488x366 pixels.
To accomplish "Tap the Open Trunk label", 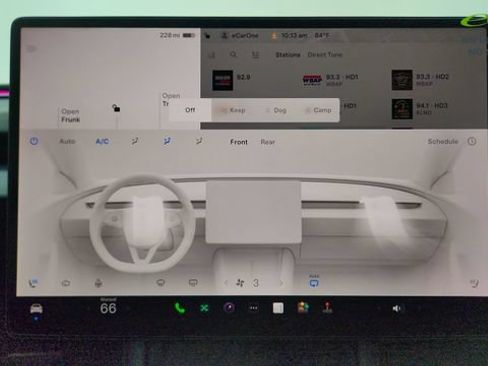I will 171,99.
